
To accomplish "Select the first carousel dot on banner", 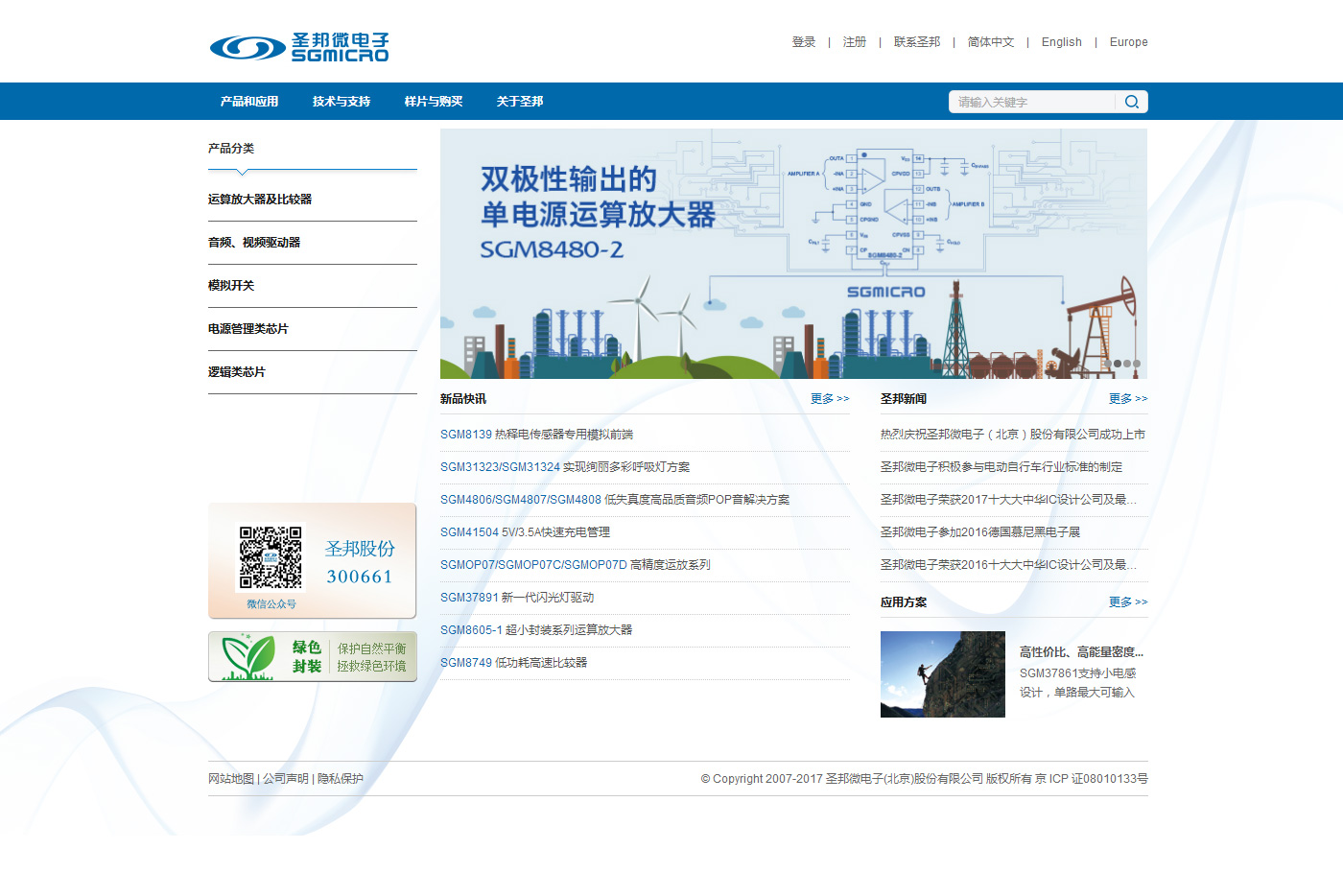I will click(1108, 364).
